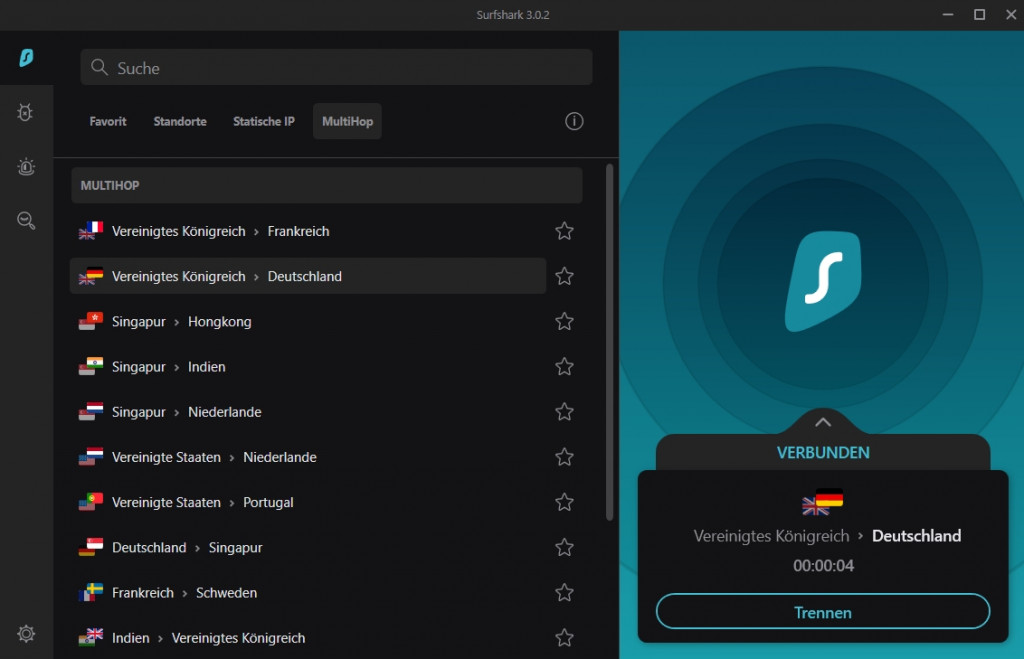Click the Singapur-Hongkong flag icon
The width and height of the screenshot is (1024, 659).
[x=91, y=321]
